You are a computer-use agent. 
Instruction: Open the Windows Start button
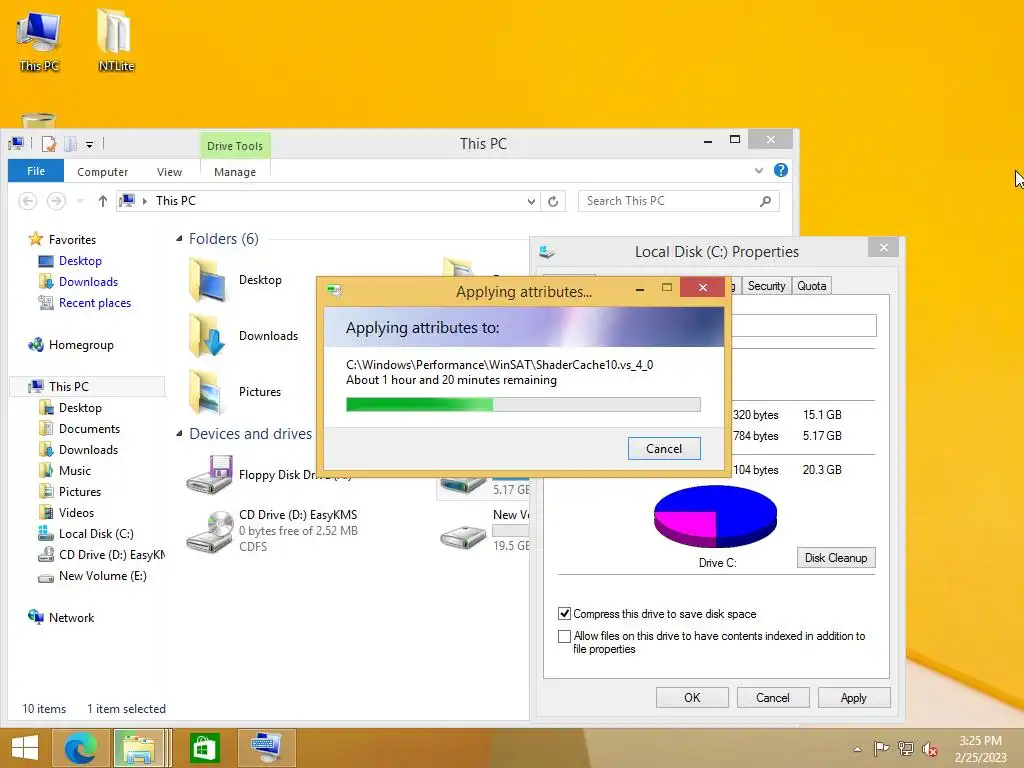click(x=25, y=748)
